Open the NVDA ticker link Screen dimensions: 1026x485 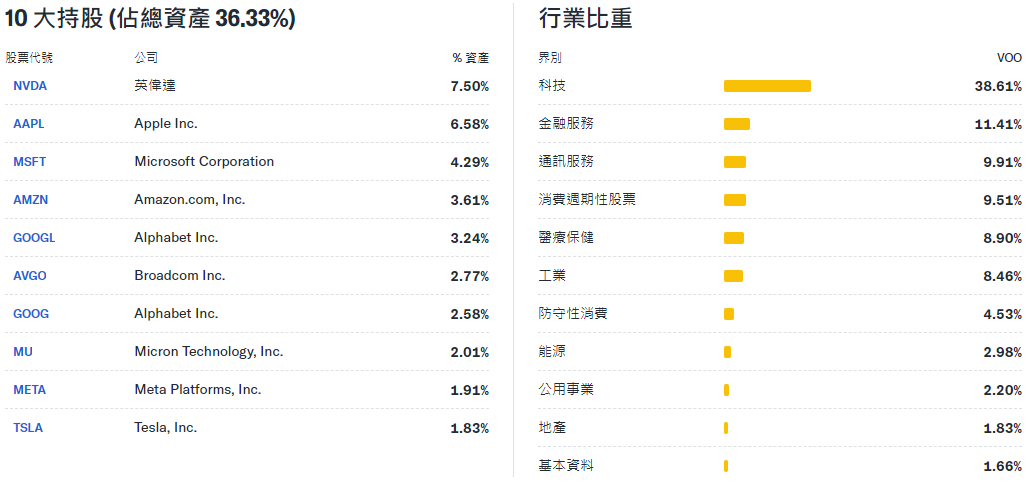click(x=30, y=86)
